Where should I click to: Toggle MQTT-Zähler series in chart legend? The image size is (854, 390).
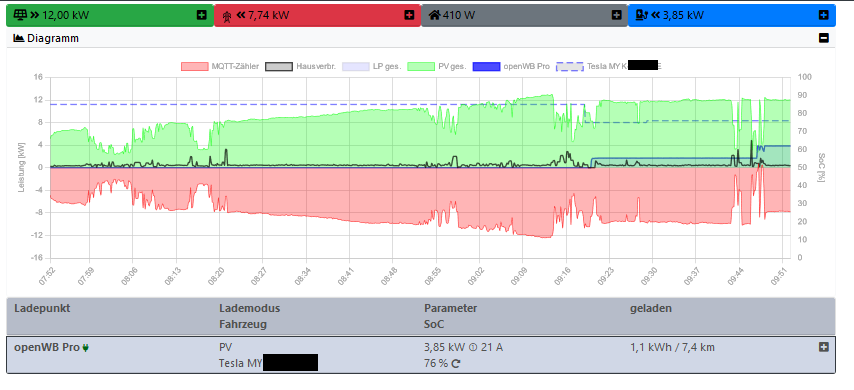click(220, 66)
